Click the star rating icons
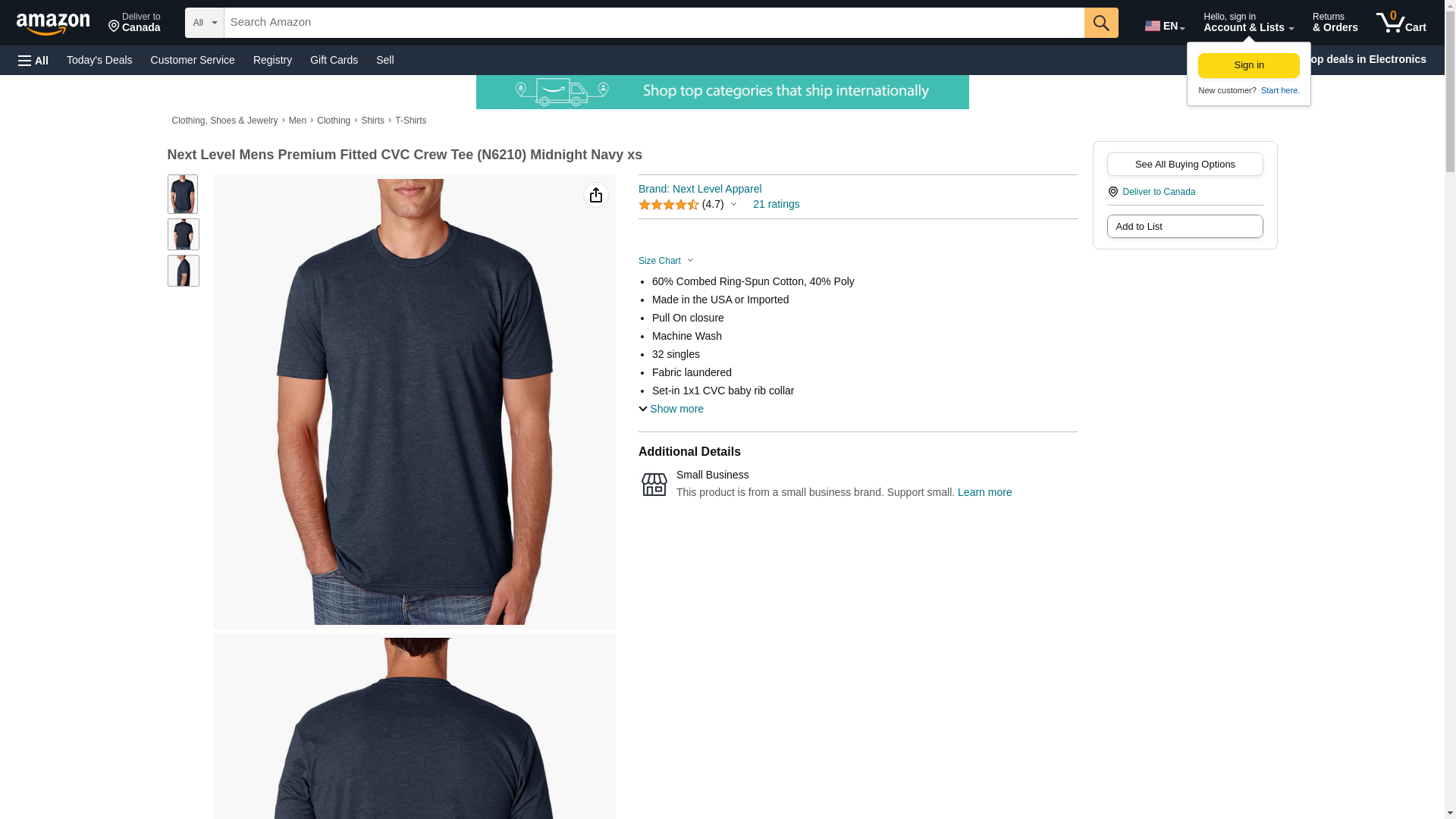This screenshot has height=819, width=1456. [x=669, y=205]
